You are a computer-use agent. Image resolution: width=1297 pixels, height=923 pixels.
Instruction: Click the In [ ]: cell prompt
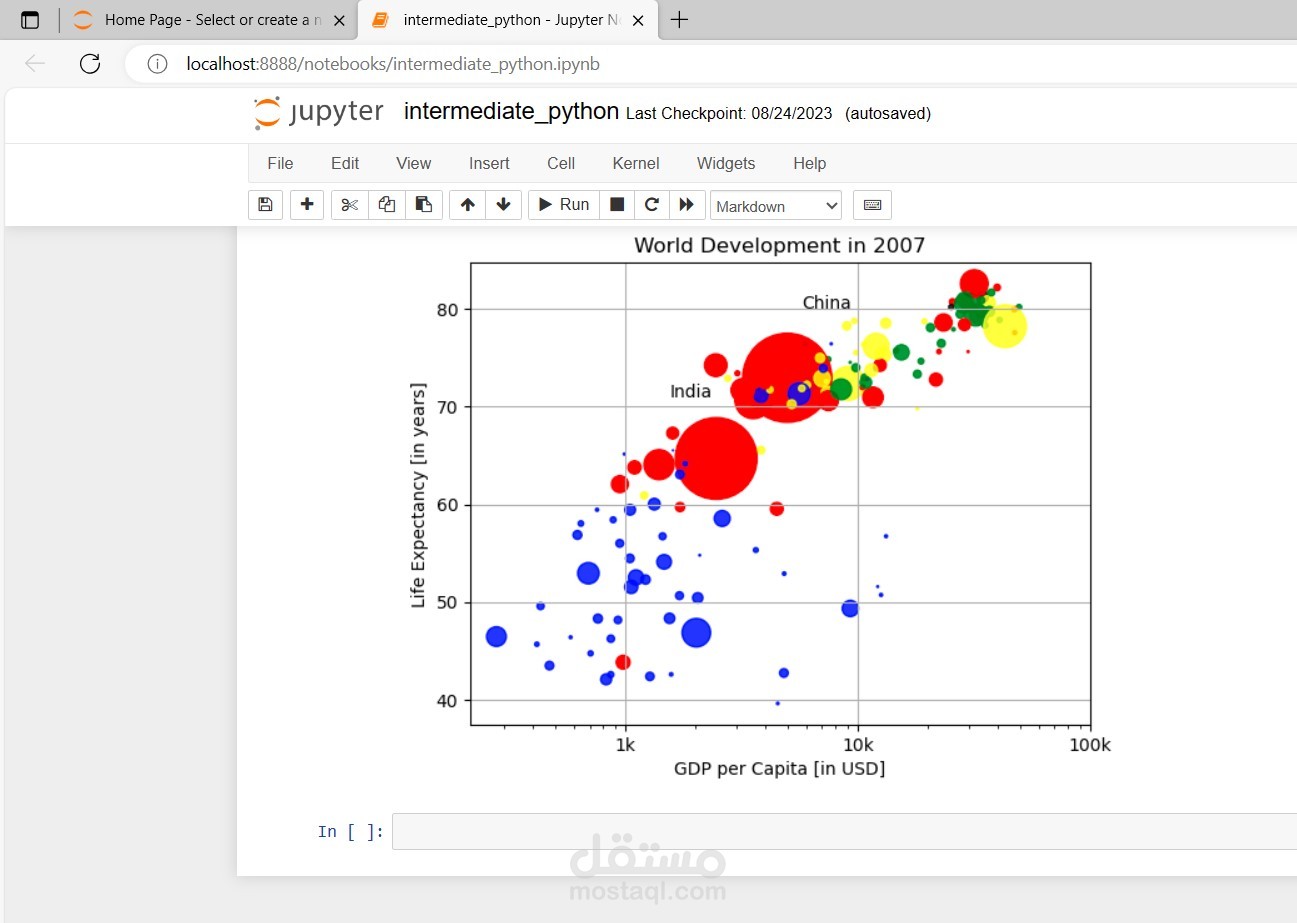pos(351,832)
